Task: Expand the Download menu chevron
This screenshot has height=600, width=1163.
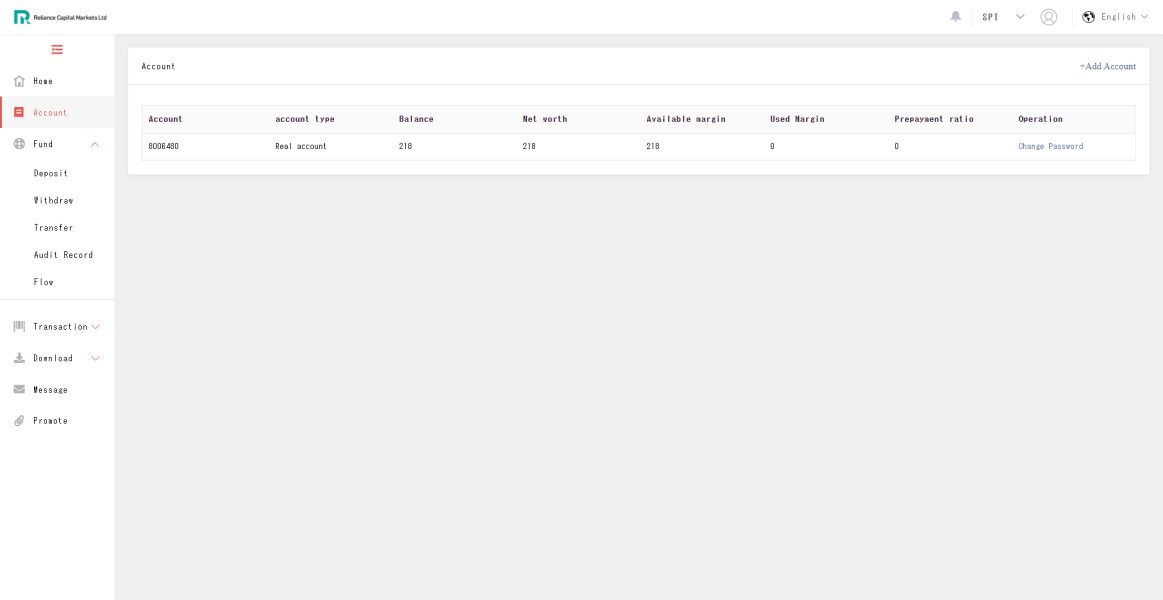Action: (x=95, y=358)
